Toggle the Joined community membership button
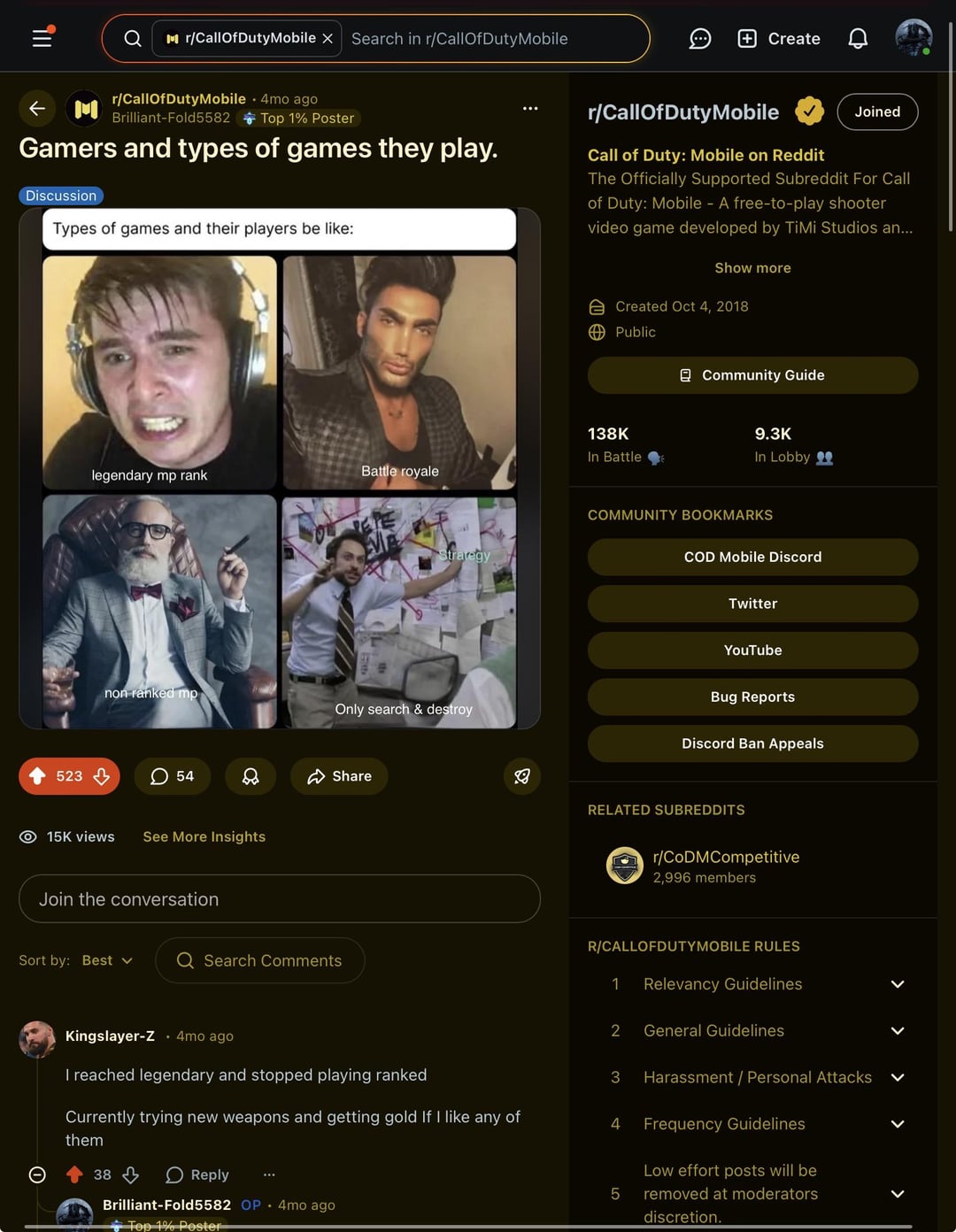 coord(877,112)
